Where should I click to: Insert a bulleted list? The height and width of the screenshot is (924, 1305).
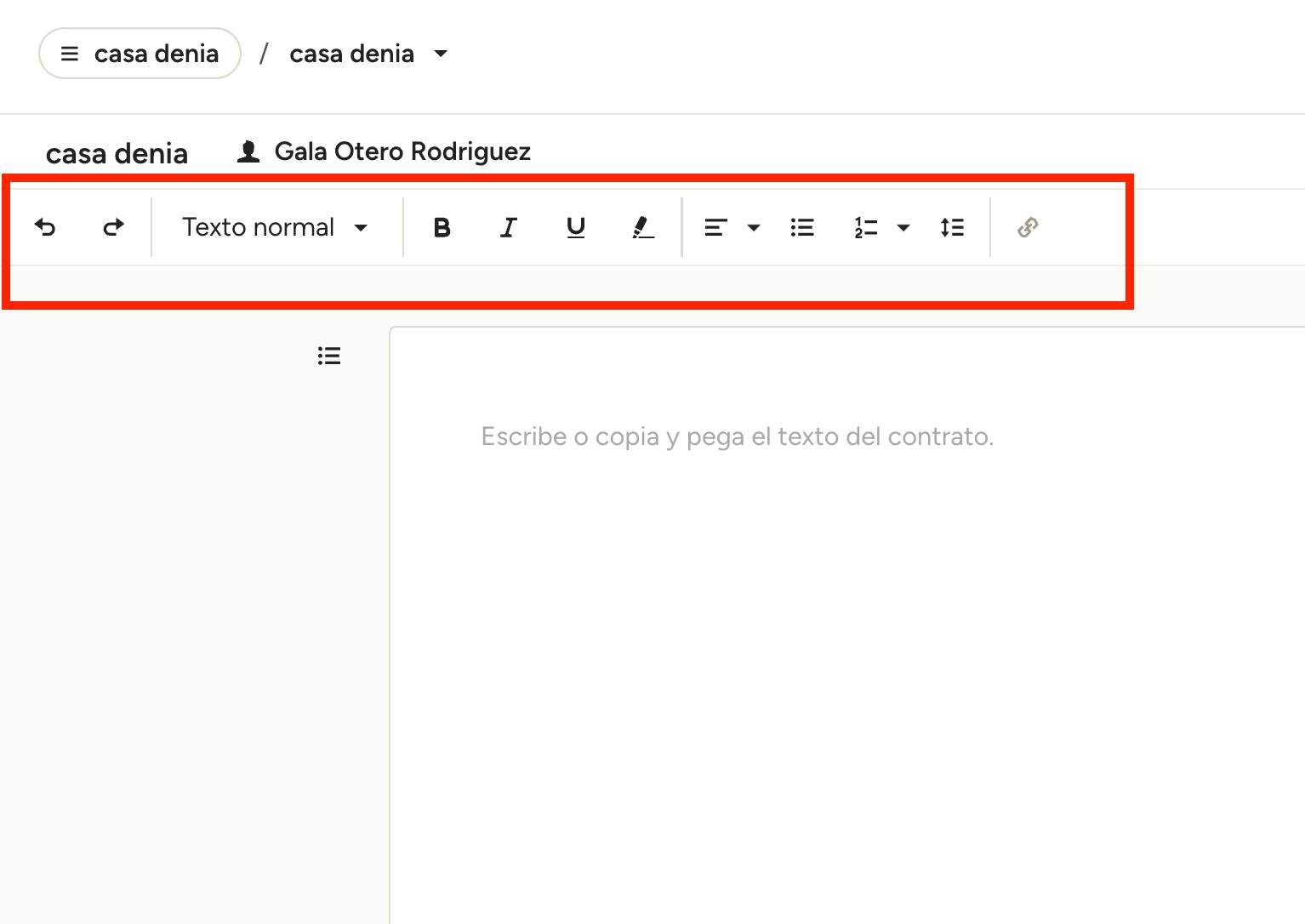802,227
